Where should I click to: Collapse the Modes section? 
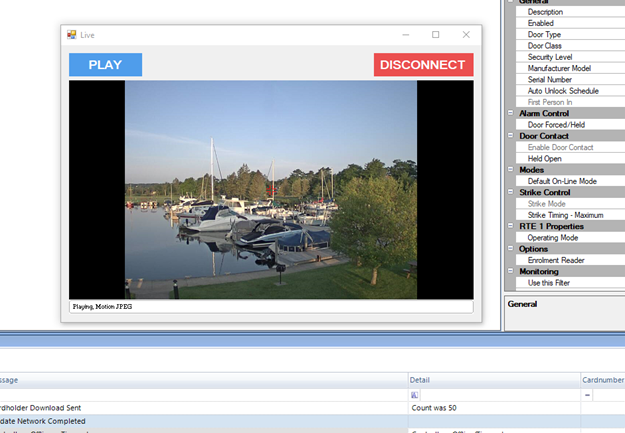510,169
